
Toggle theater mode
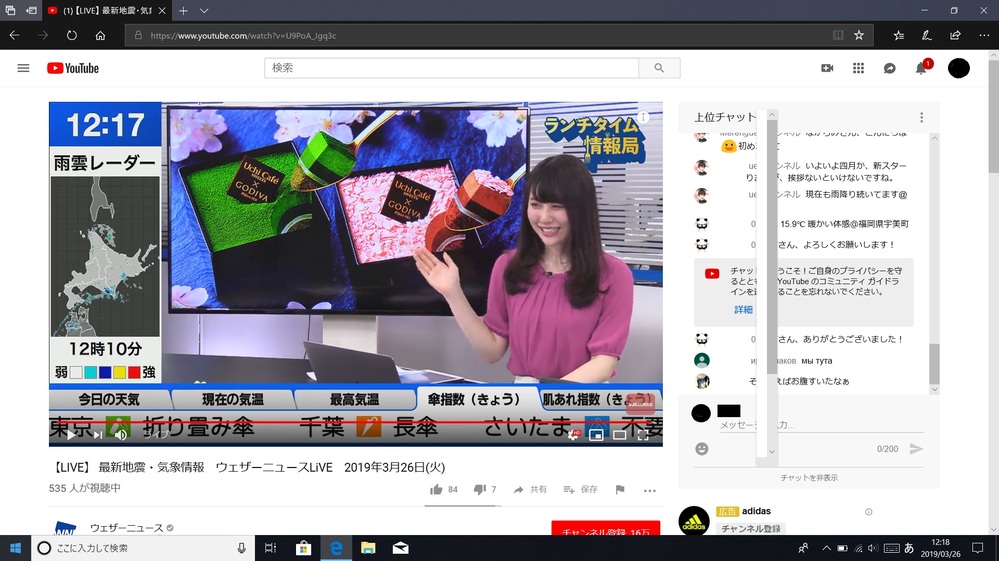(x=619, y=435)
